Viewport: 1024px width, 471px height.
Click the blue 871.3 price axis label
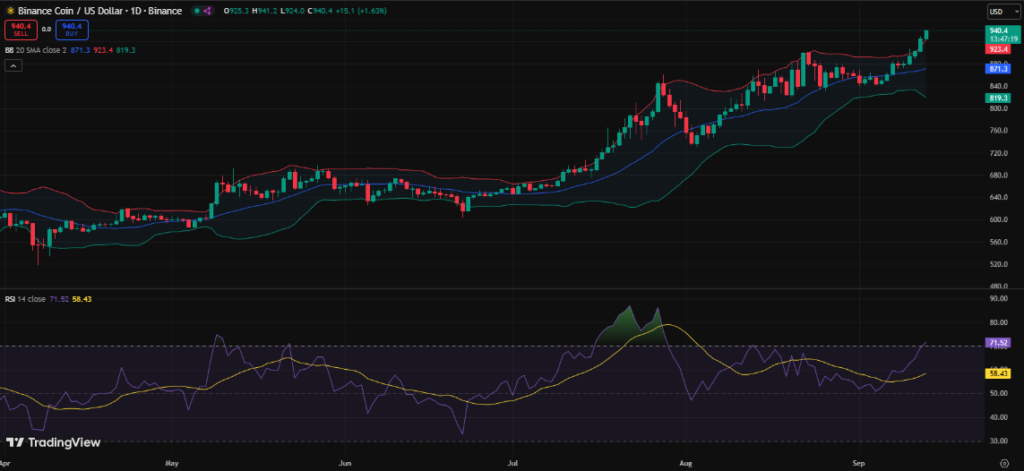(x=999, y=68)
